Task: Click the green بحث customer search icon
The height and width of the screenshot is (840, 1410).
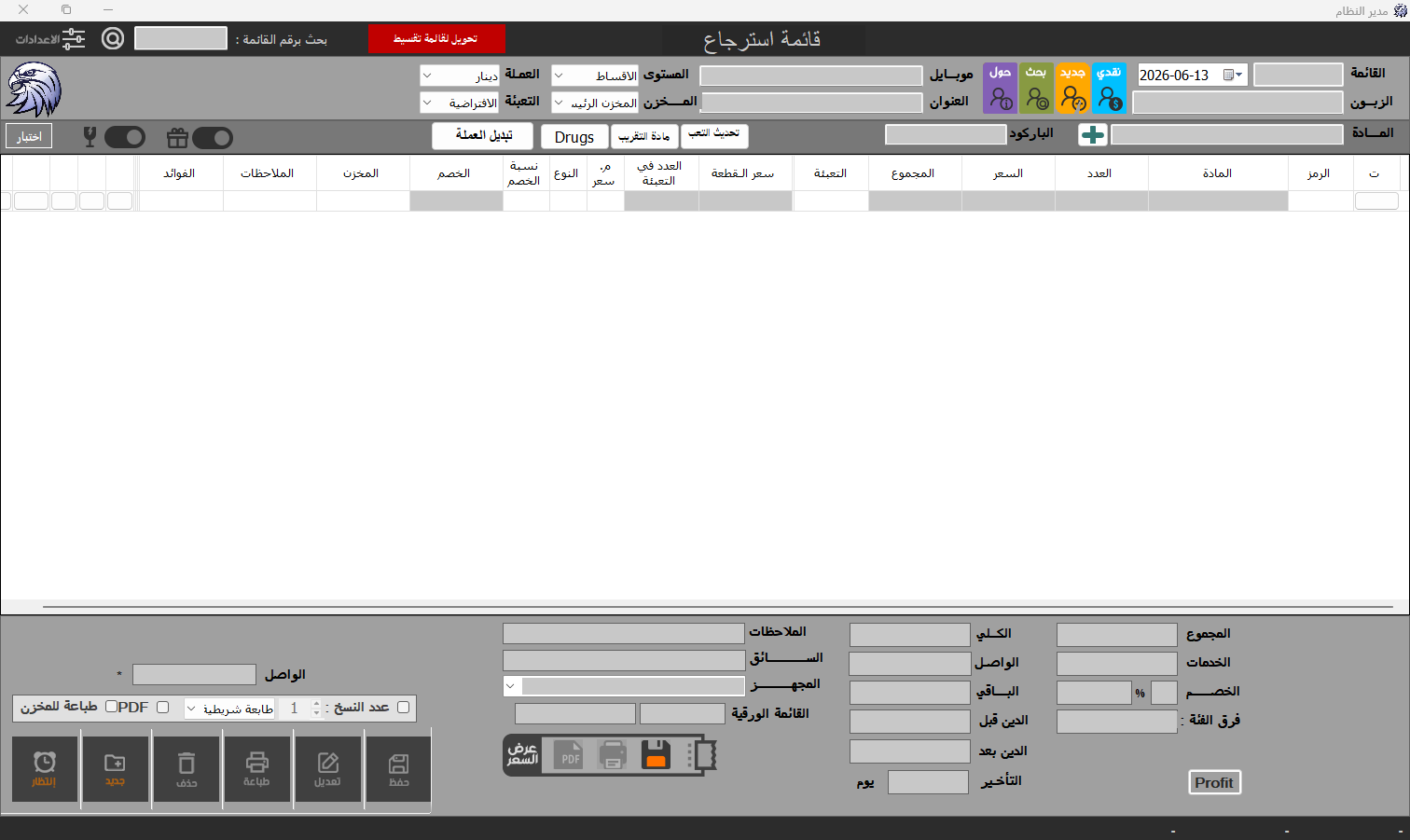Action: pyautogui.click(x=1036, y=88)
